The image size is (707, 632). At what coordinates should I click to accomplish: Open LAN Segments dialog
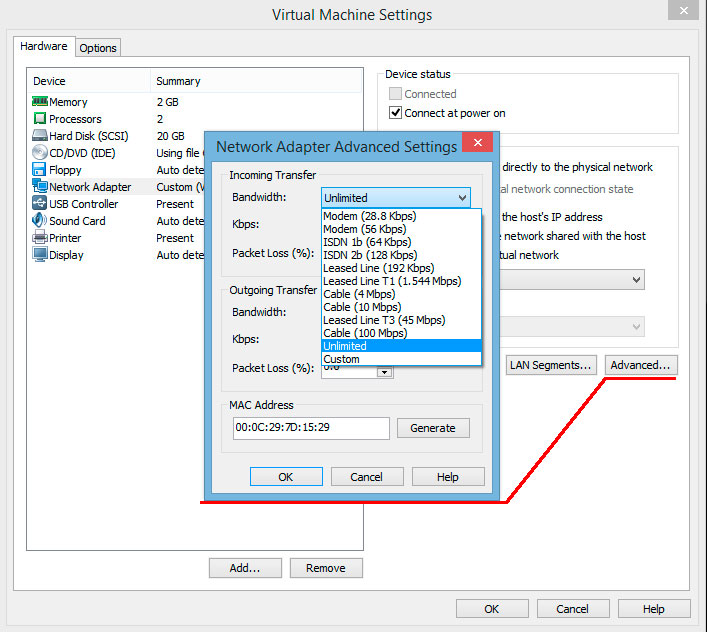[551, 365]
